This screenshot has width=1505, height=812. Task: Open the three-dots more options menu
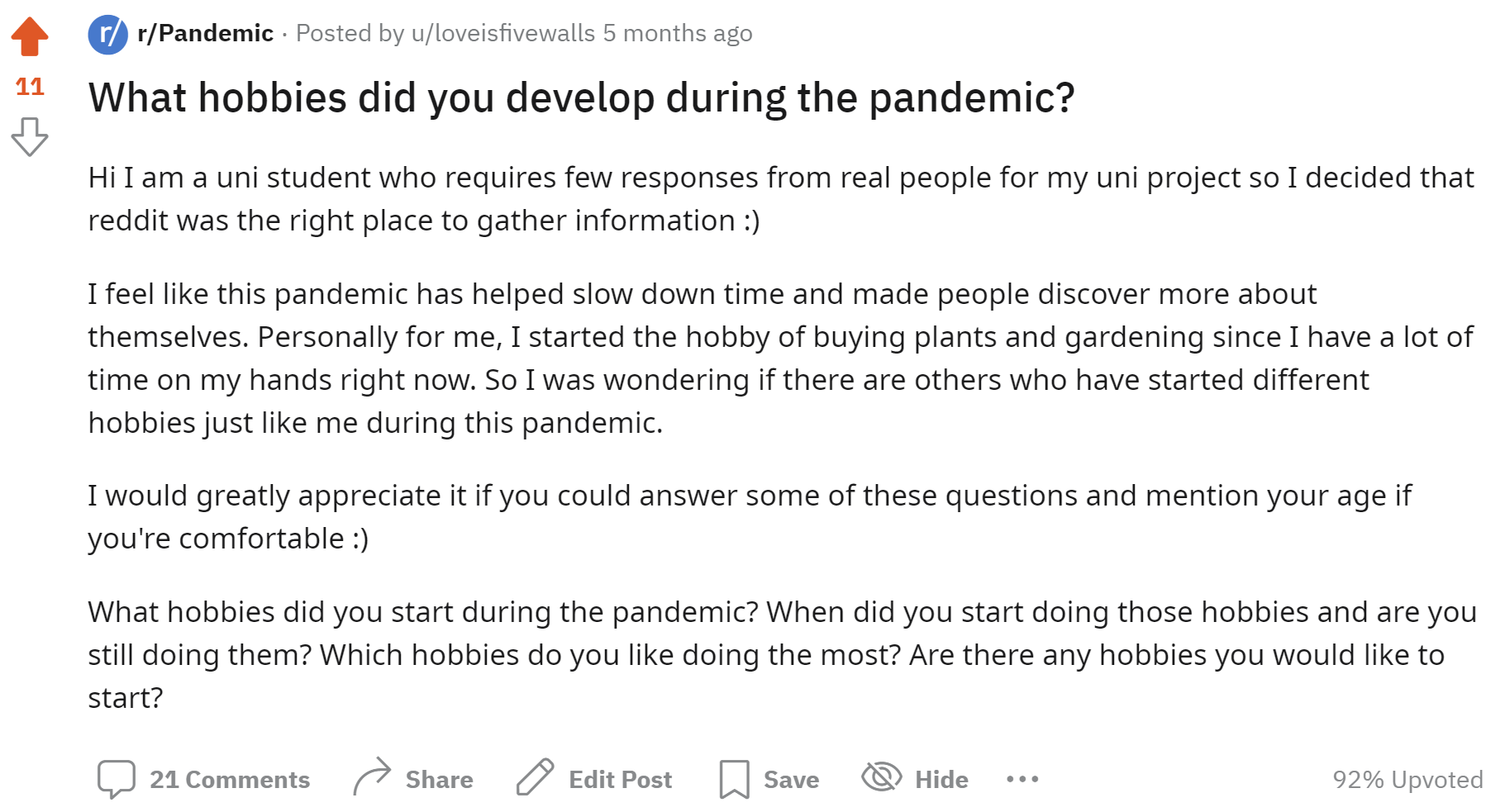tap(1022, 779)
